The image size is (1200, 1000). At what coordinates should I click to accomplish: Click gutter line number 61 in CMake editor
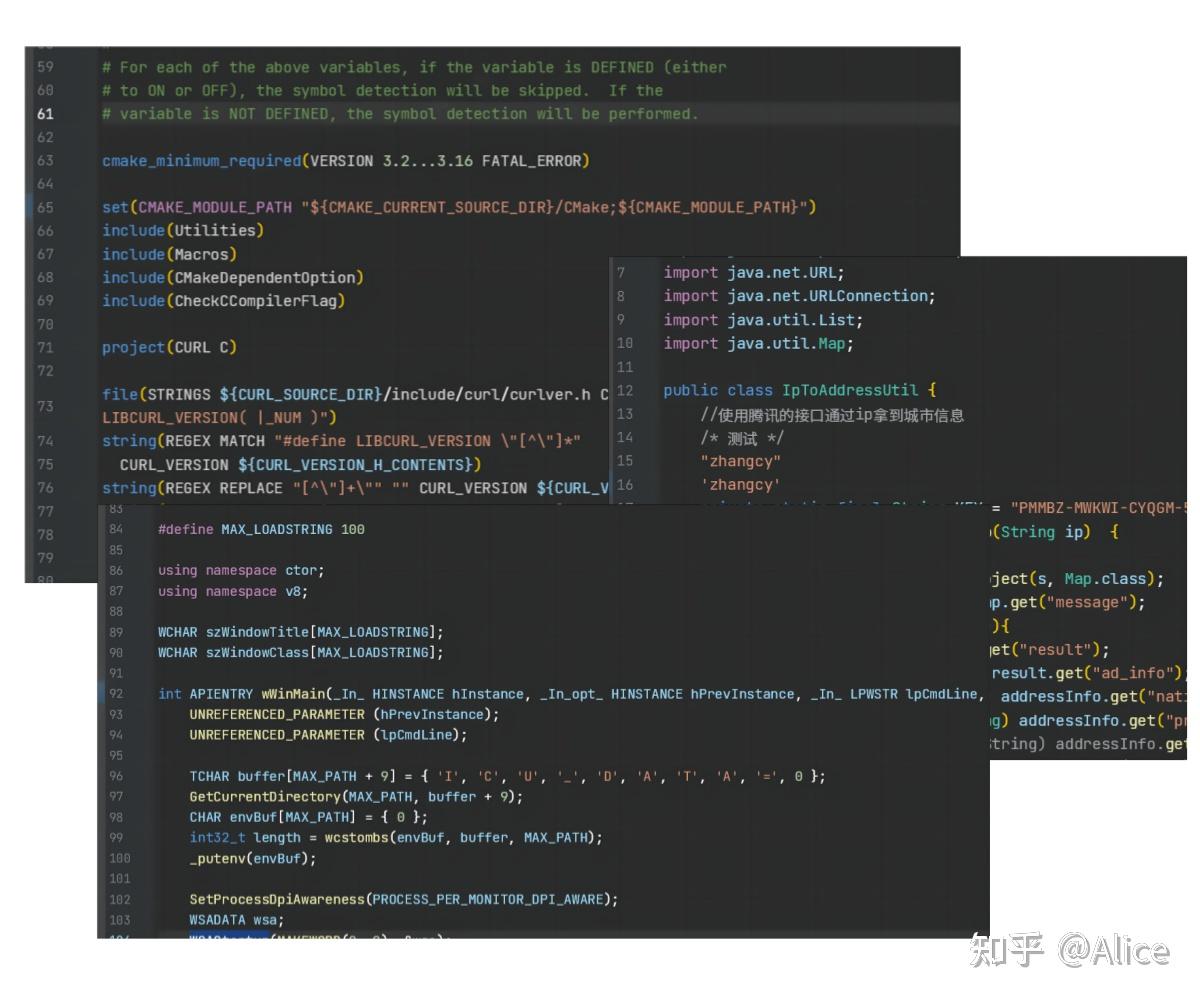point(45,114)
